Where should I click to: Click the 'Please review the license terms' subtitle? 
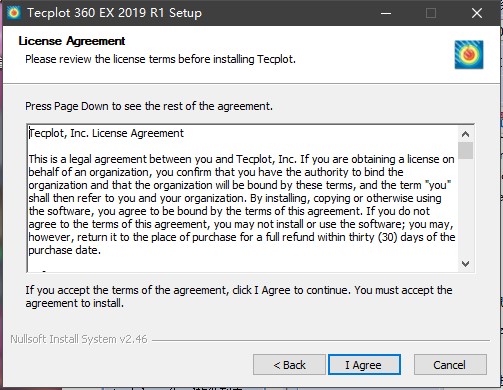(x=160, y=59)
